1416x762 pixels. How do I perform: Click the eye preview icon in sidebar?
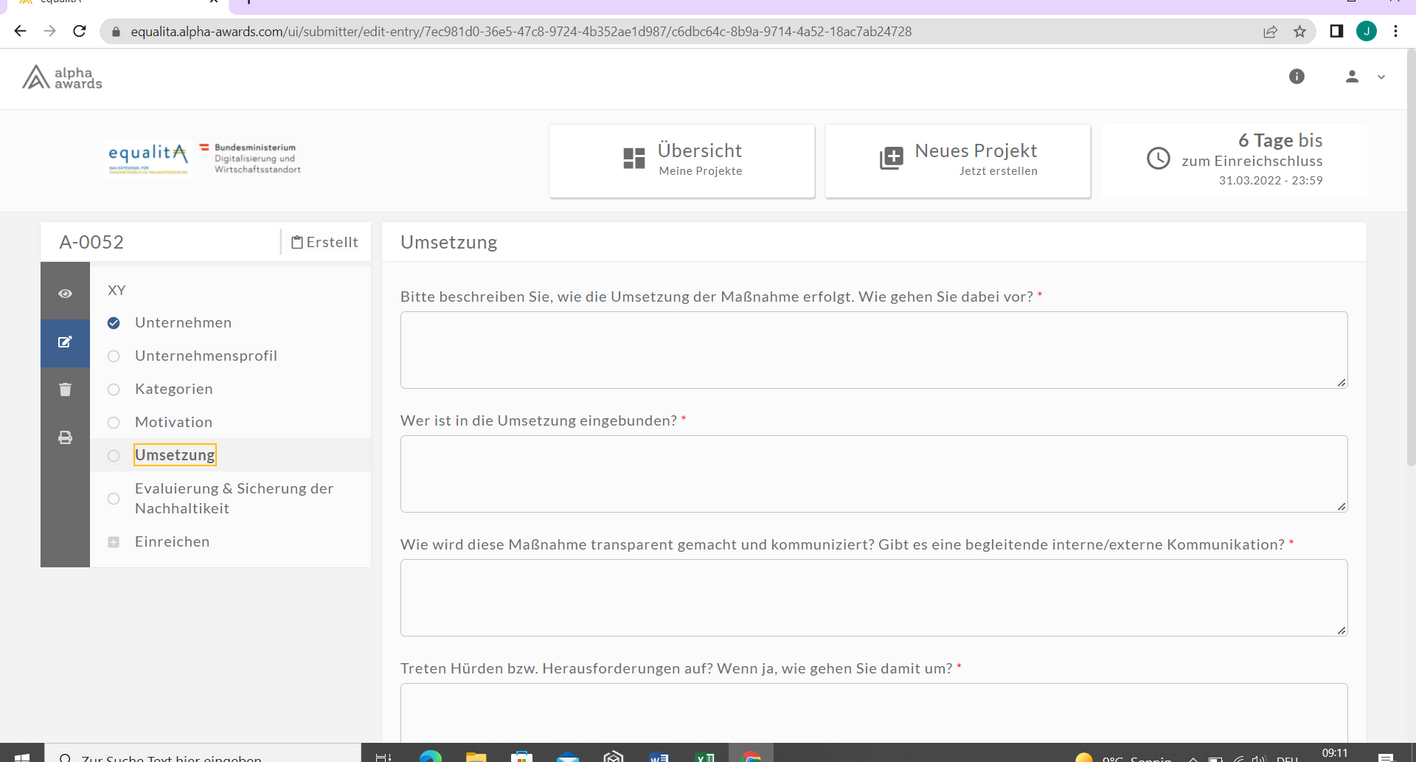tap(65, 293)
